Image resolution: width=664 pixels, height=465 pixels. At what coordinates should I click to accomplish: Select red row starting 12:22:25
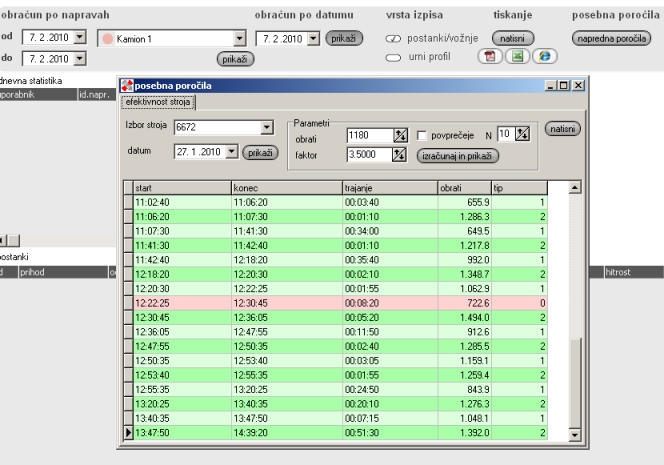pyautogui.click(x=340, y=303)
